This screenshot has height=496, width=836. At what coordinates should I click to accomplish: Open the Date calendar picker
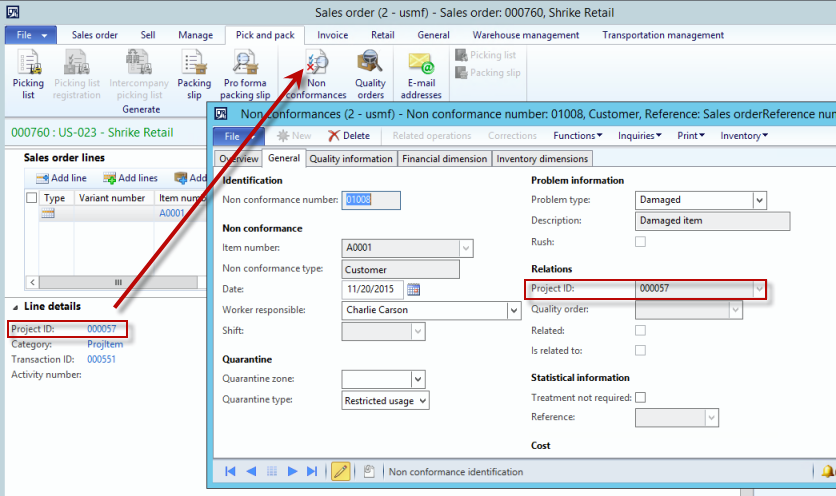413,289
